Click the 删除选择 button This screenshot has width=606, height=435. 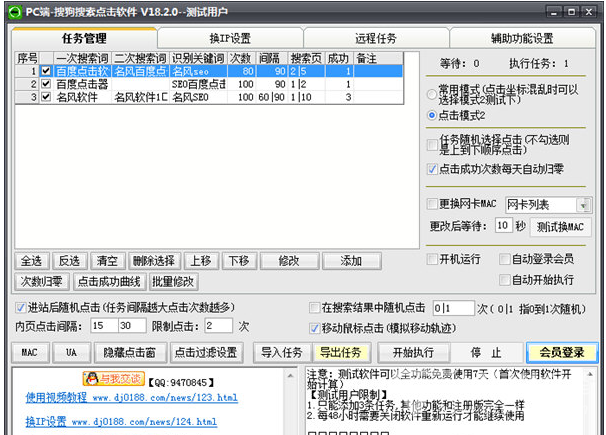pos(154,261)
